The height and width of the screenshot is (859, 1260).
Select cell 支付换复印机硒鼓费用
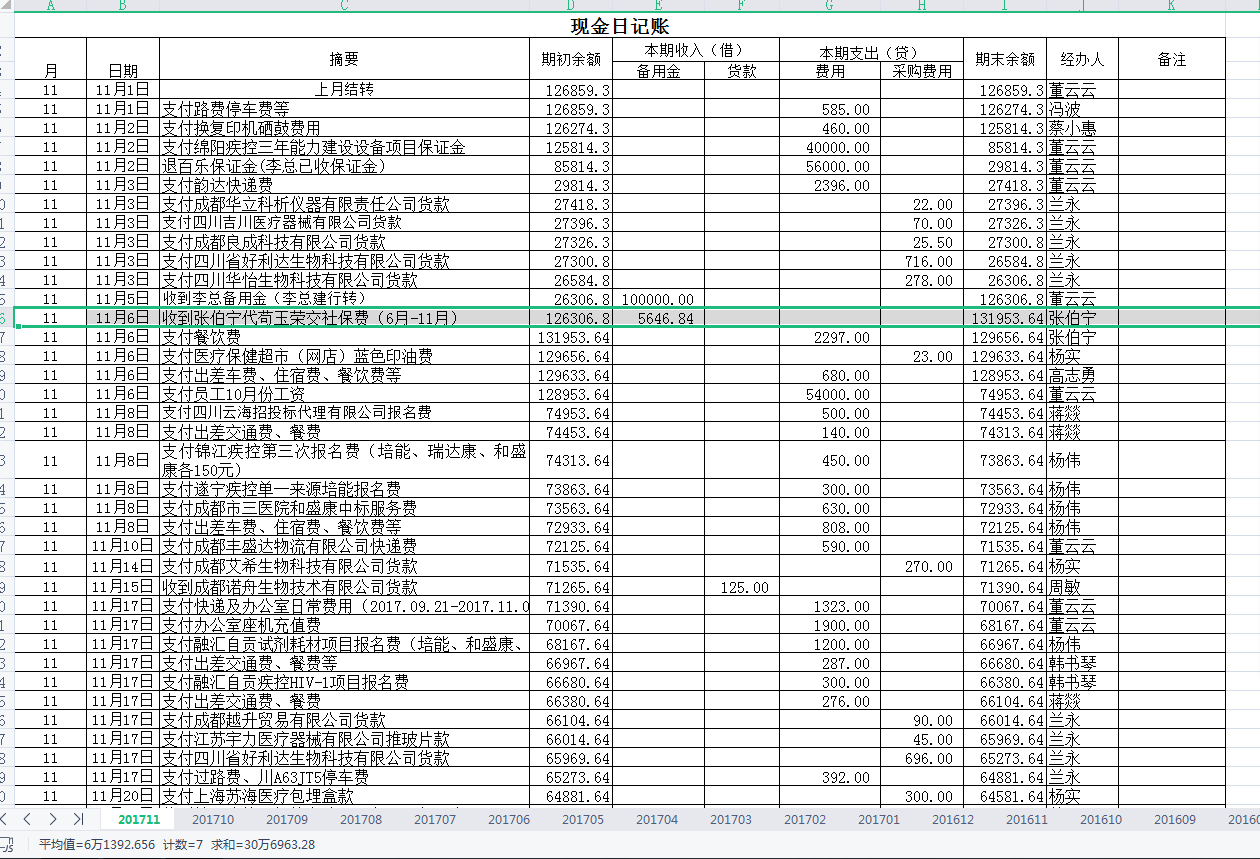click(344, 128)
